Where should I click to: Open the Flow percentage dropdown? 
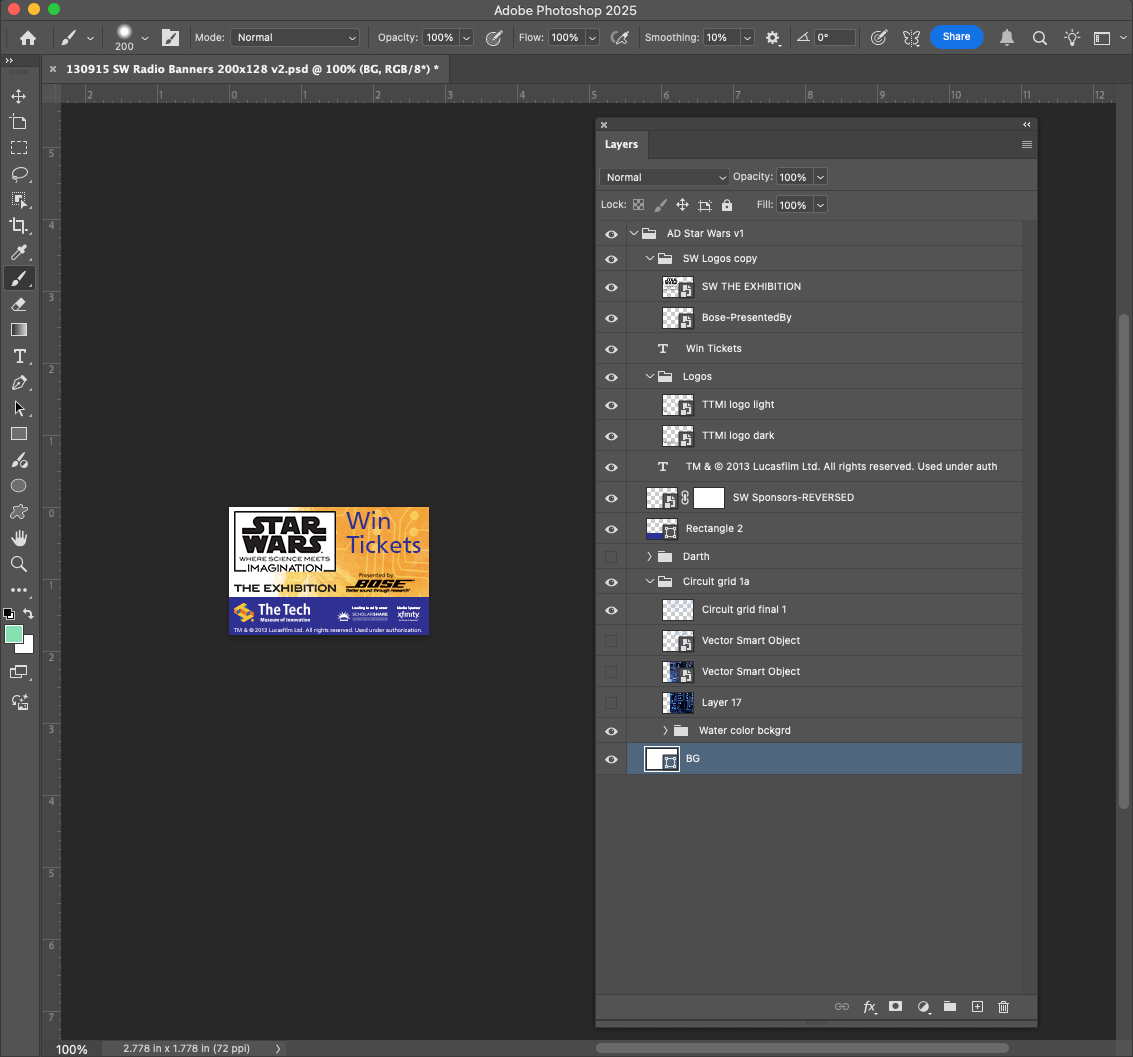pos(593,38)
